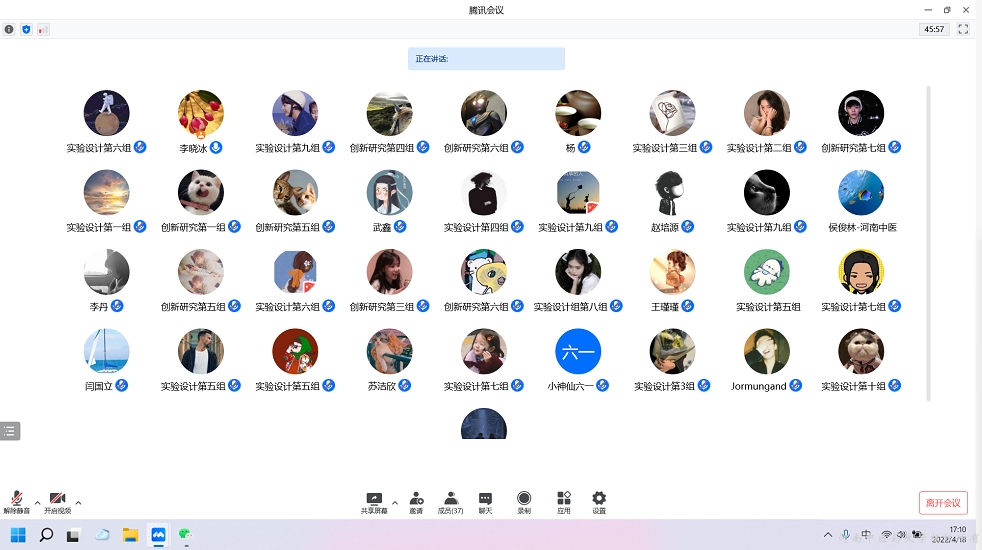Click the blue security shield icon
The image size is (982, 550).
pyautogui.click(x=26, y=30)
